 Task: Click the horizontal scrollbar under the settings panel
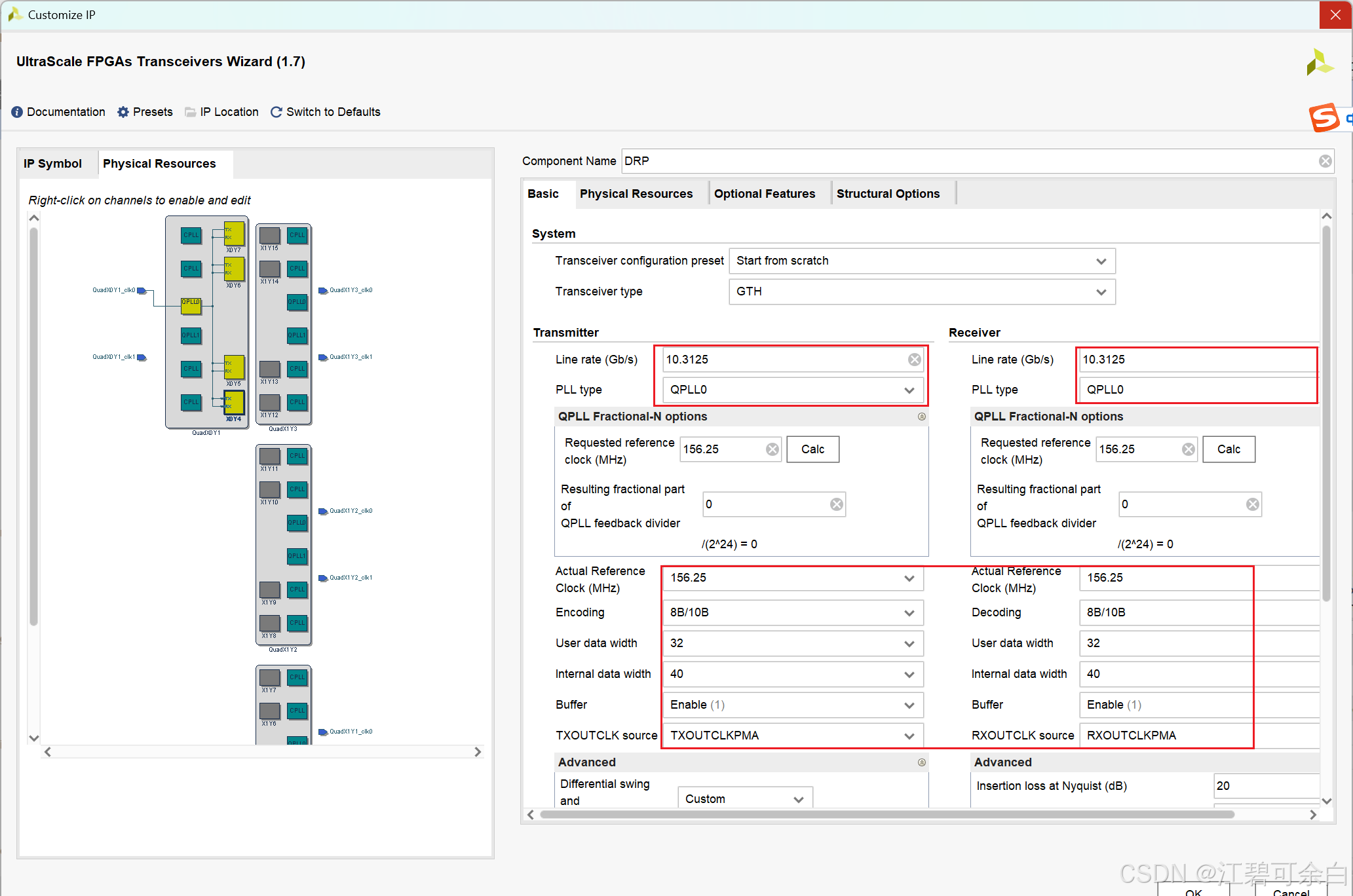(887, 814)
